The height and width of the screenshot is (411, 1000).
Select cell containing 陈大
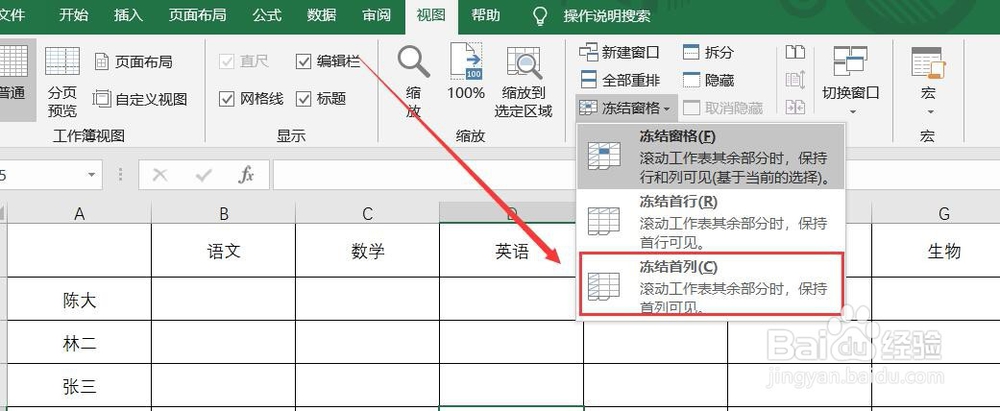coord(79,299)
